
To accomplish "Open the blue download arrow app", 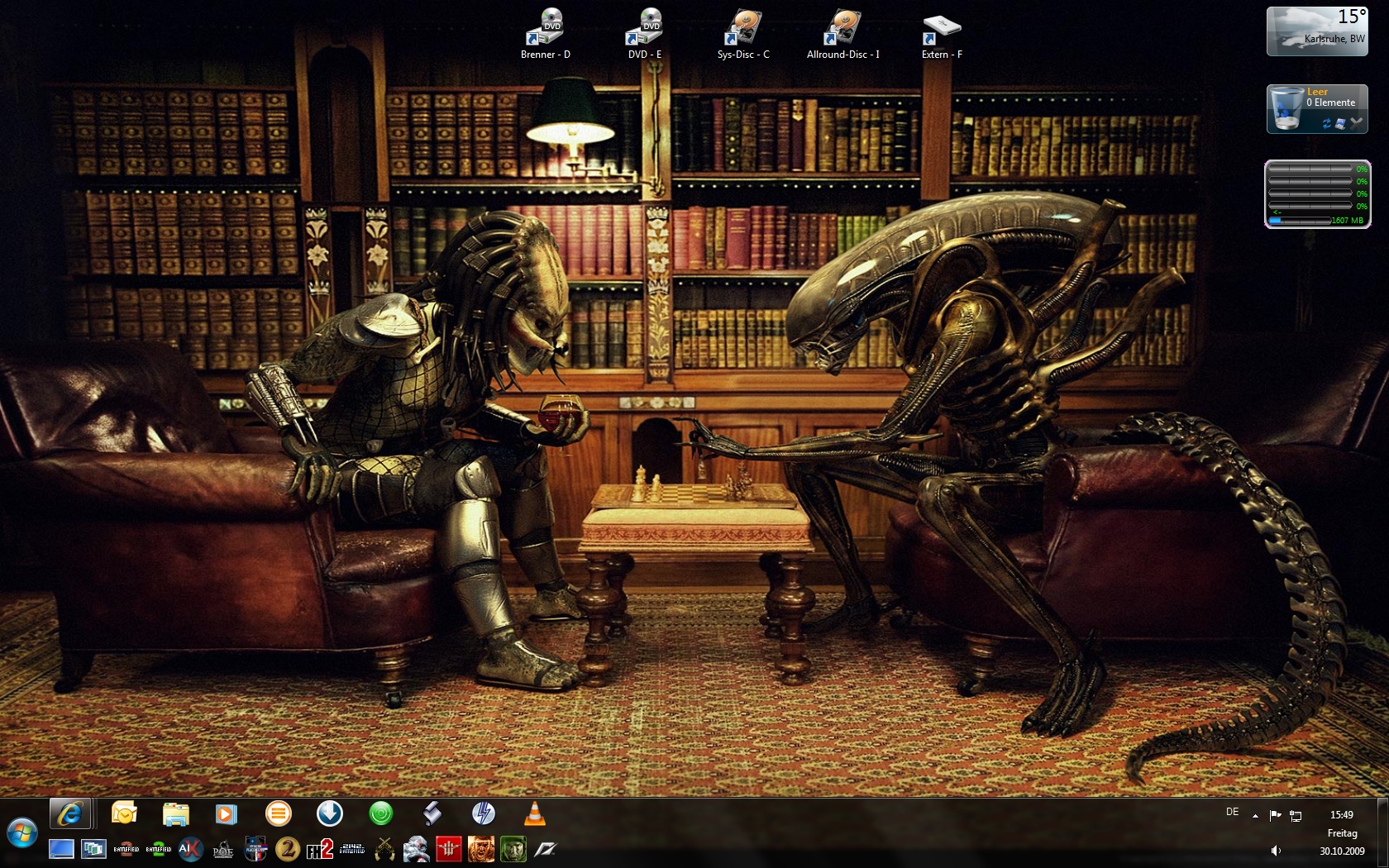I will pos(330,814).
